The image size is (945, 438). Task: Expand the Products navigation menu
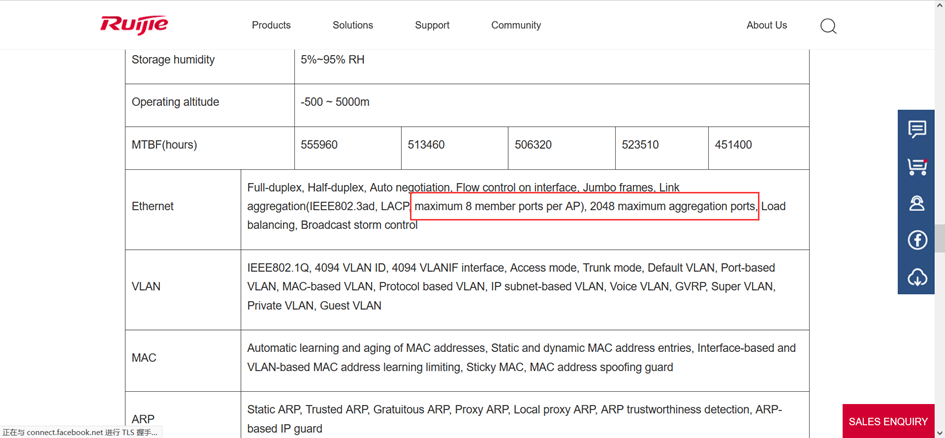coord(271,25)
